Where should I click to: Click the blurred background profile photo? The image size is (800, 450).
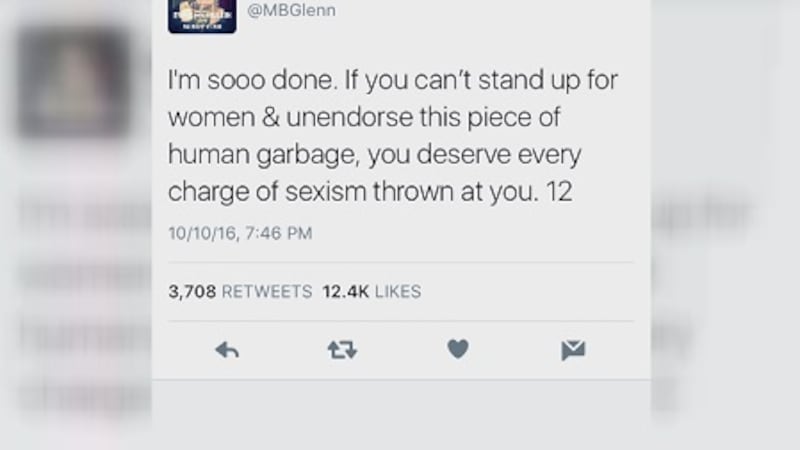[74, 83]
